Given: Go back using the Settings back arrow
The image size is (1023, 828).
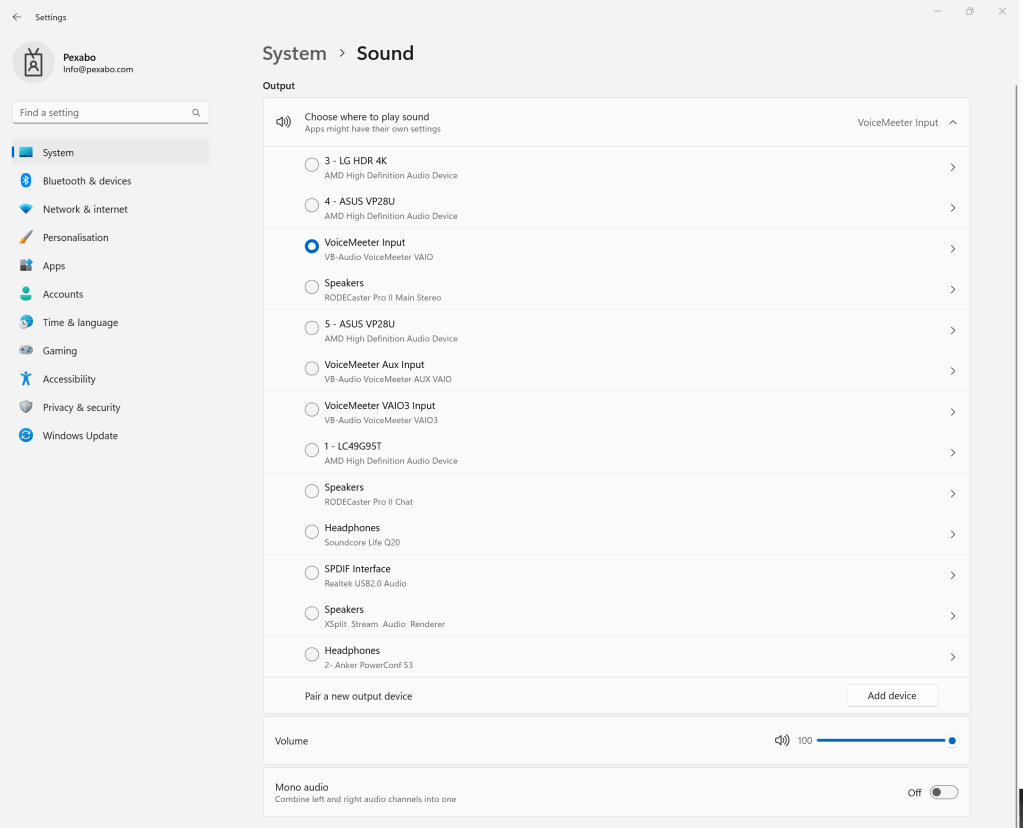Looking at the screenshot, I should [x=17, y=17].
